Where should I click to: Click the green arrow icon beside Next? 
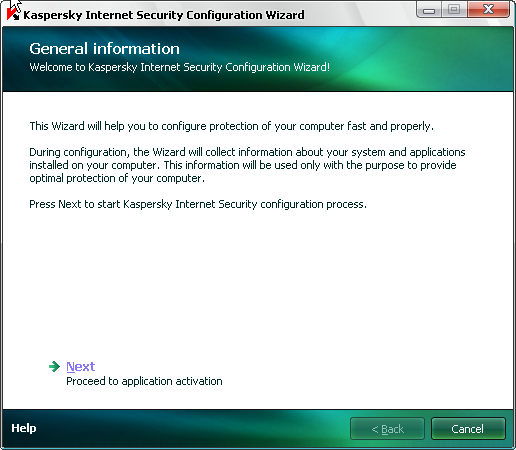click(x=54, y=366)
